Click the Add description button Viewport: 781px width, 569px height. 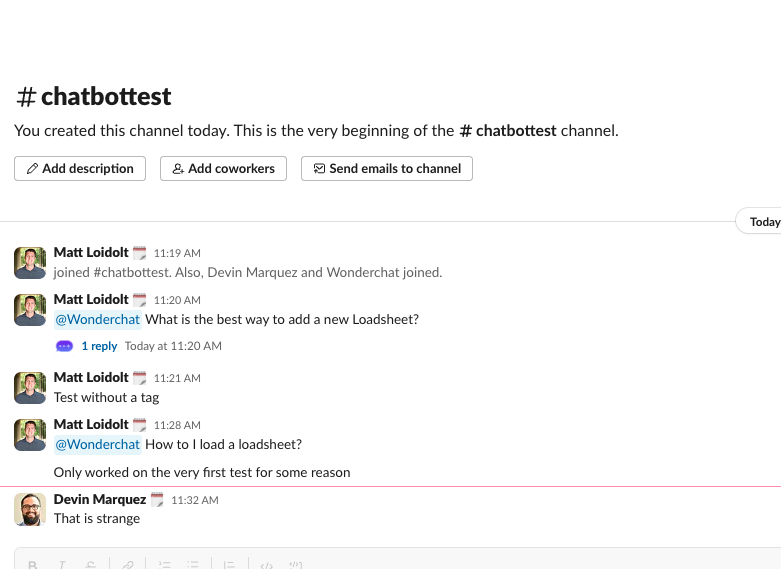tap(80, 169)
